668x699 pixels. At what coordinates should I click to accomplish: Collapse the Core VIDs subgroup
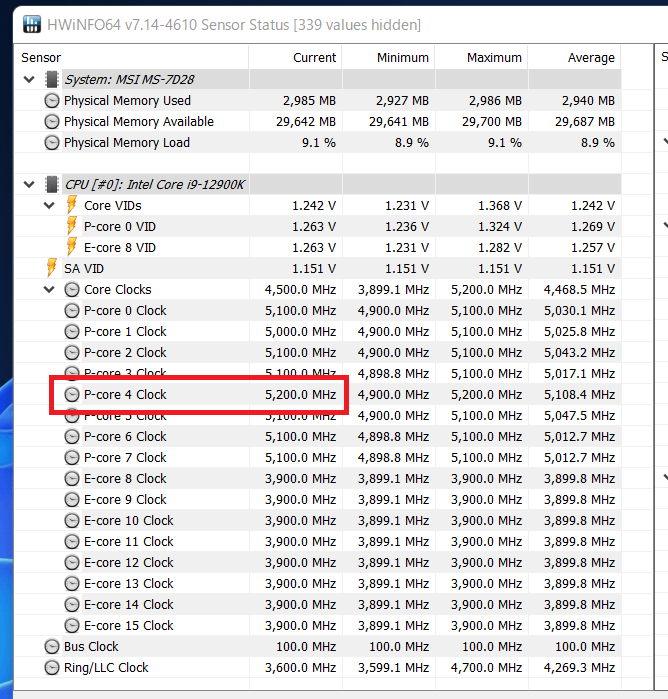[x=49, y=206]
